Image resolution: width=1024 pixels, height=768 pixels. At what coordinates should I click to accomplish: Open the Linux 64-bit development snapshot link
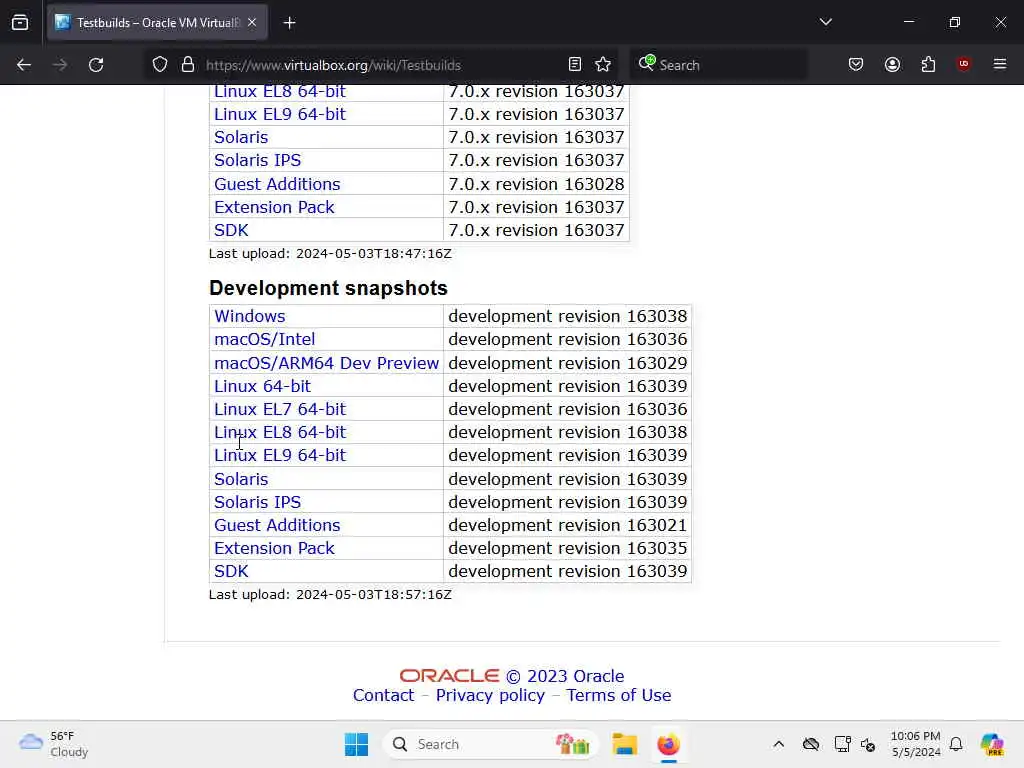coord(263,386)
